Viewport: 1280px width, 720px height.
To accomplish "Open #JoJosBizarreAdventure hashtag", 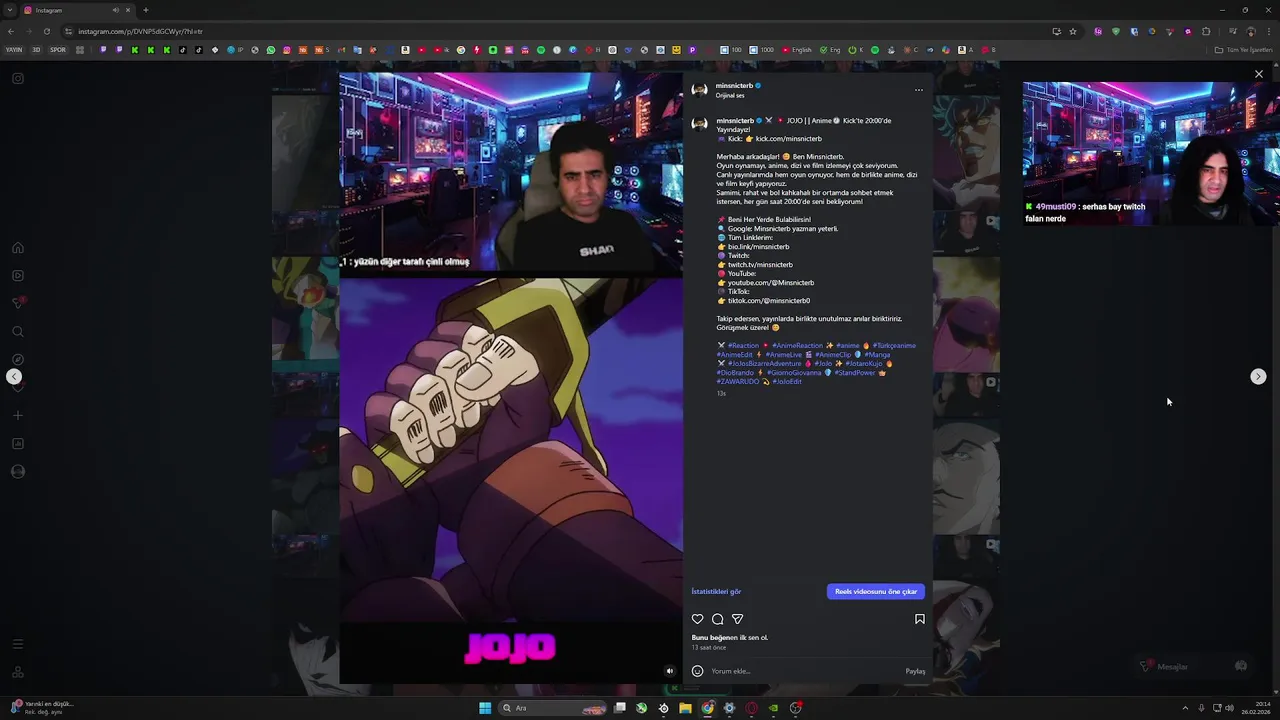I will [764, 364].
